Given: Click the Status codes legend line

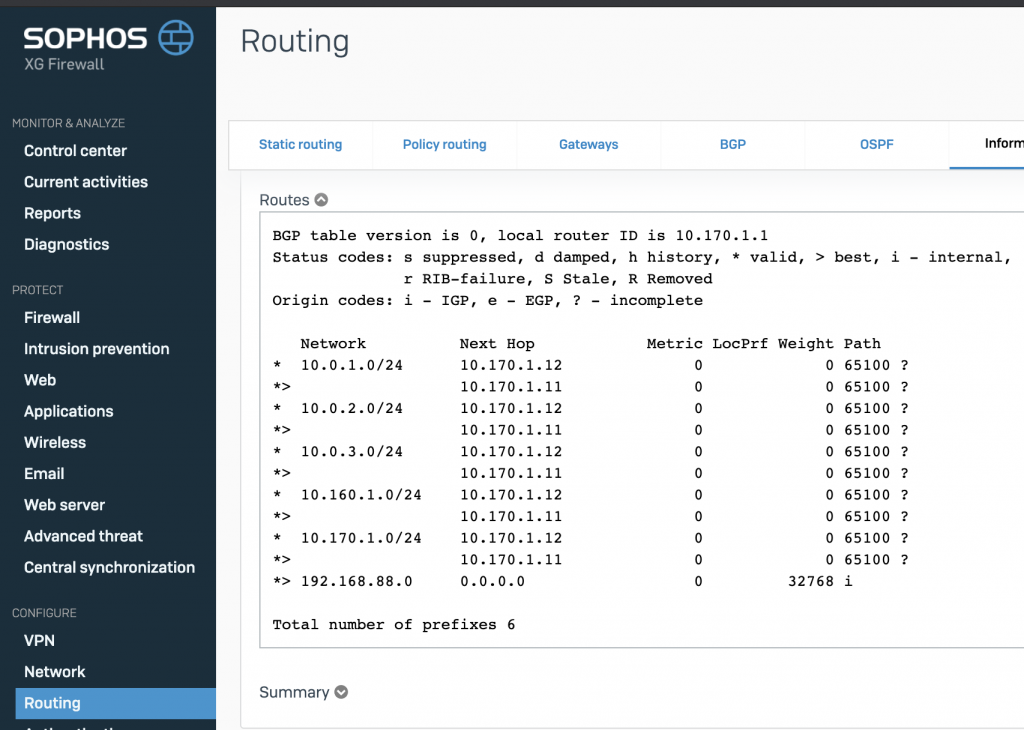Looking at the screenshot, I should (642, 258).
